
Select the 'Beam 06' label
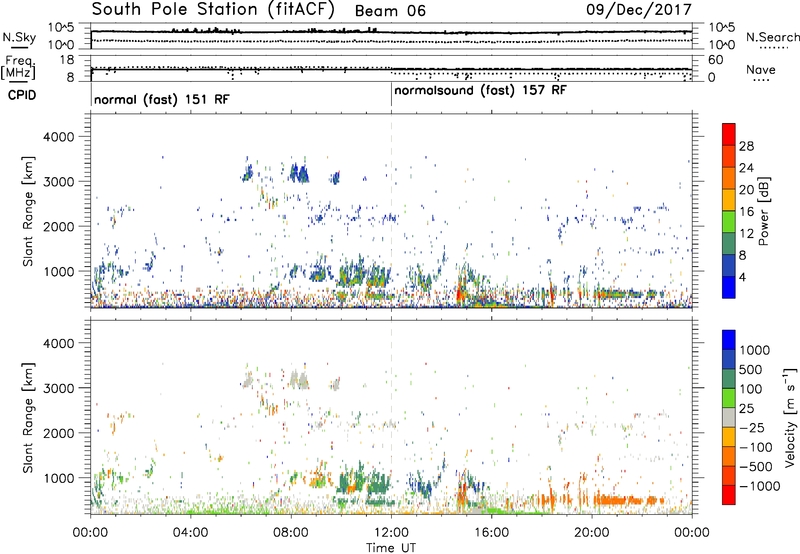coord(390,11)
